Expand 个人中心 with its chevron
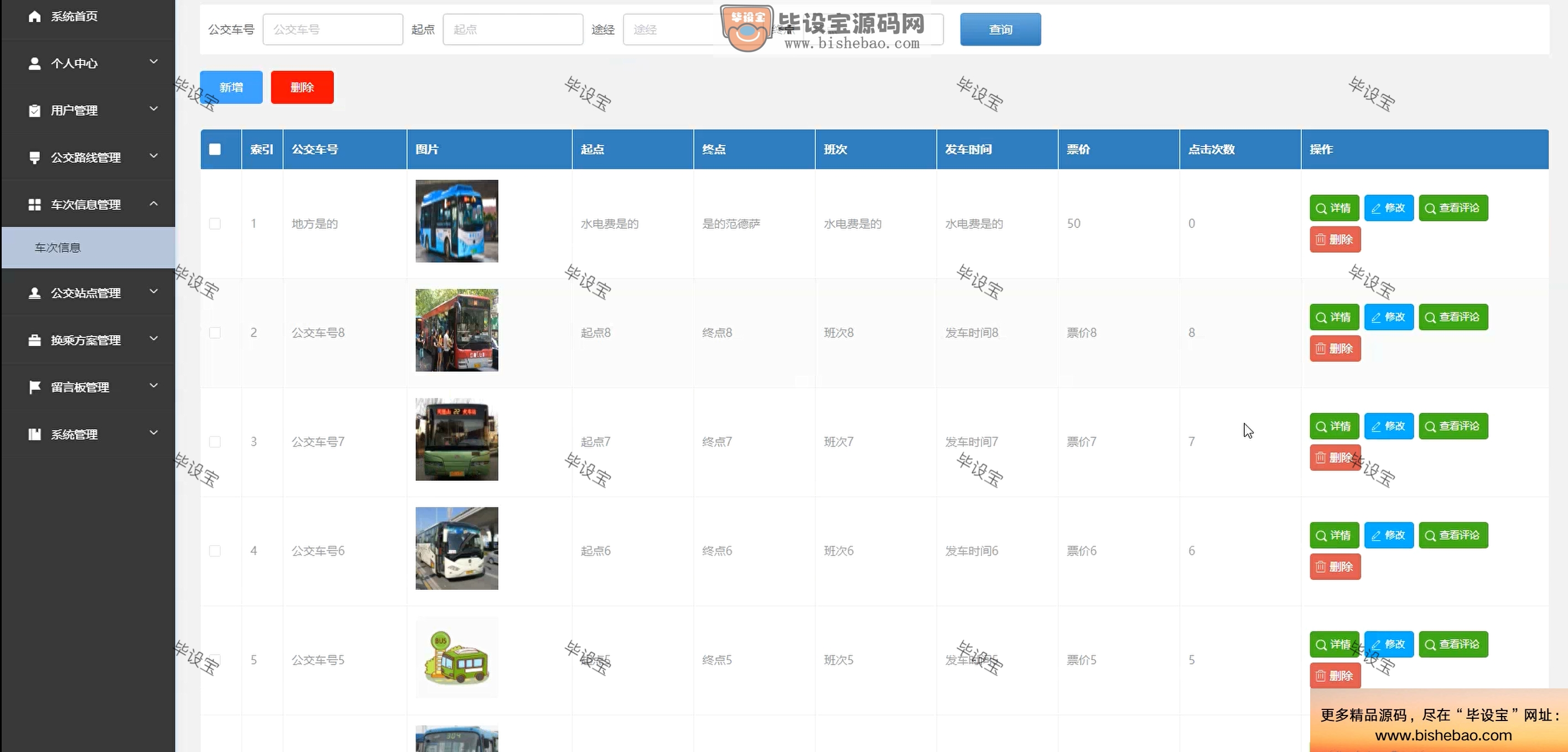Viewport: 1568px width, 752px height. tap(153, 62)
